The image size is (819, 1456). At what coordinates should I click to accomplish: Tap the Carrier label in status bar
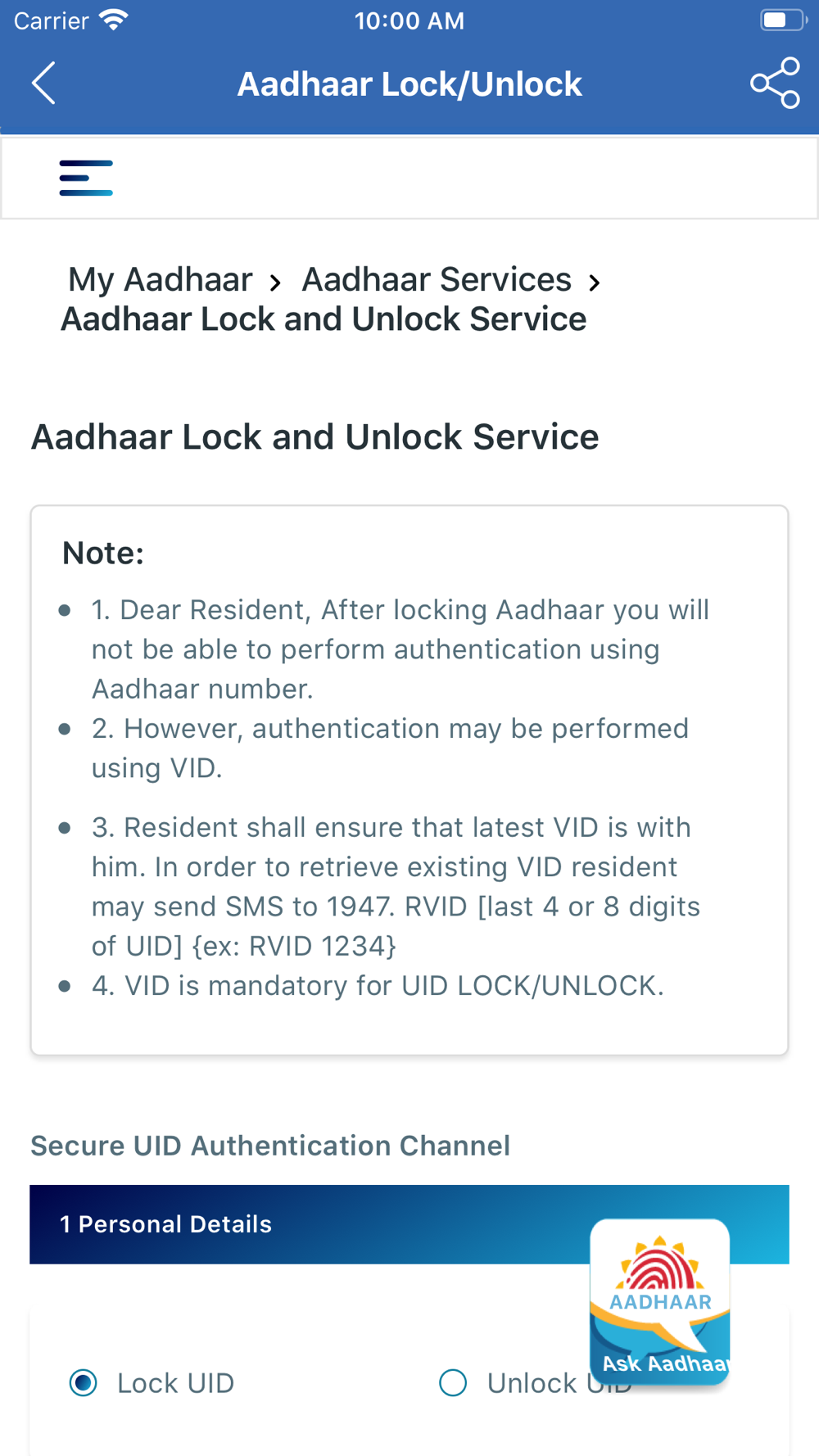[x=52, y=20]
